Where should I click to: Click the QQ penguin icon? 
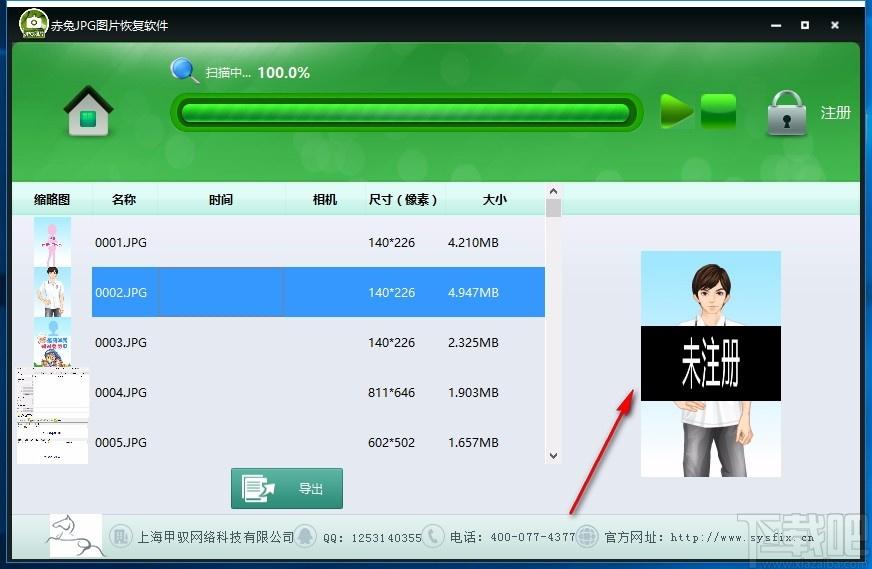click(x=305, y=537)
